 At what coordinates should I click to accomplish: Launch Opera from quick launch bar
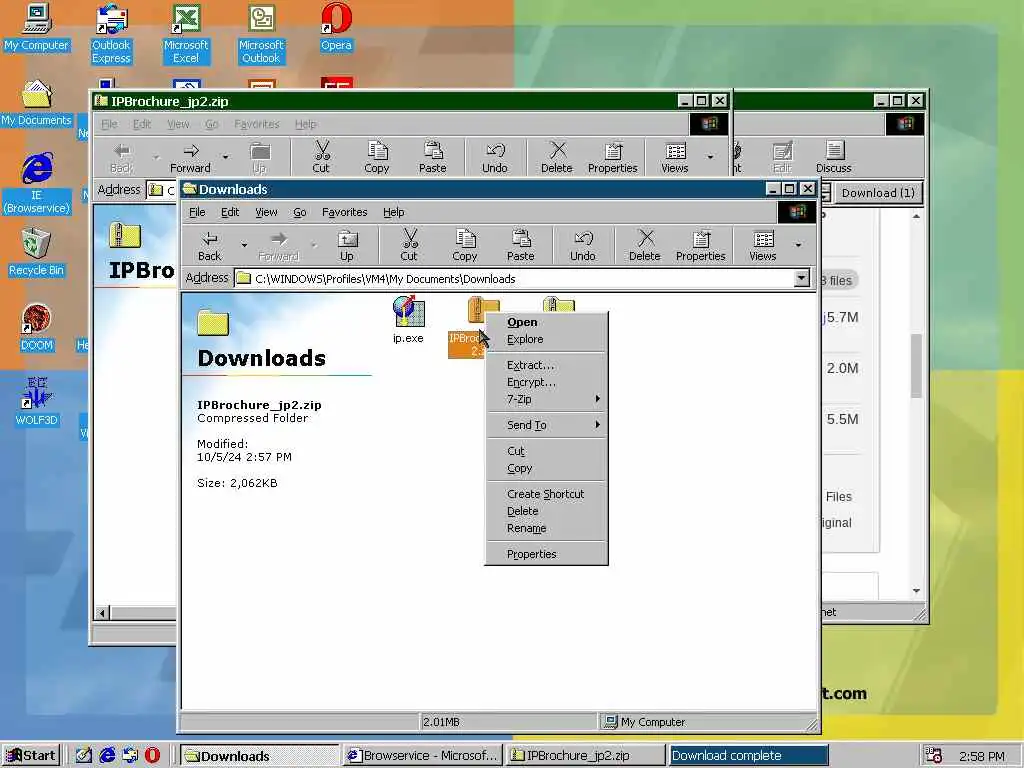click(x=152, y=756)
